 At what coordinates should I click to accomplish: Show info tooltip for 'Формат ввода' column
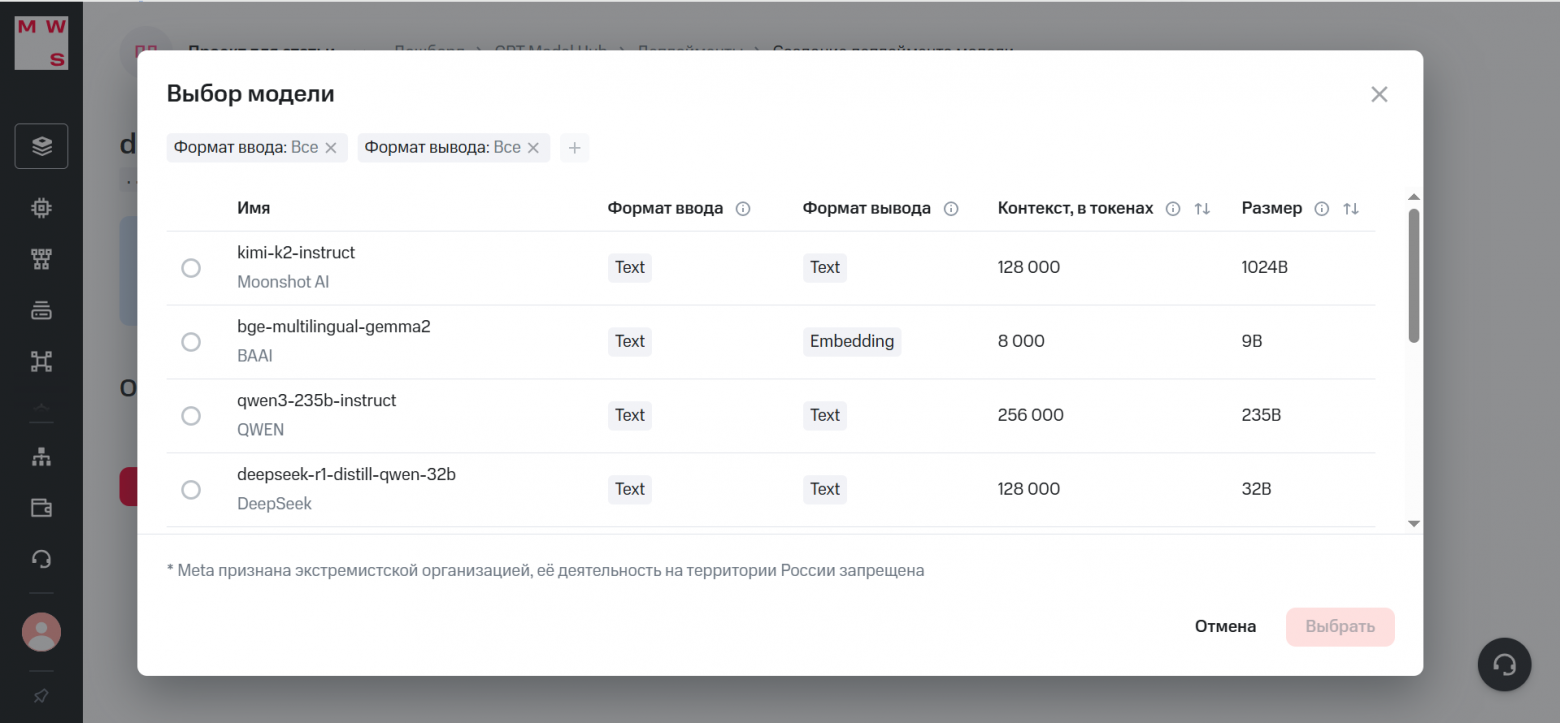(743, 209)
